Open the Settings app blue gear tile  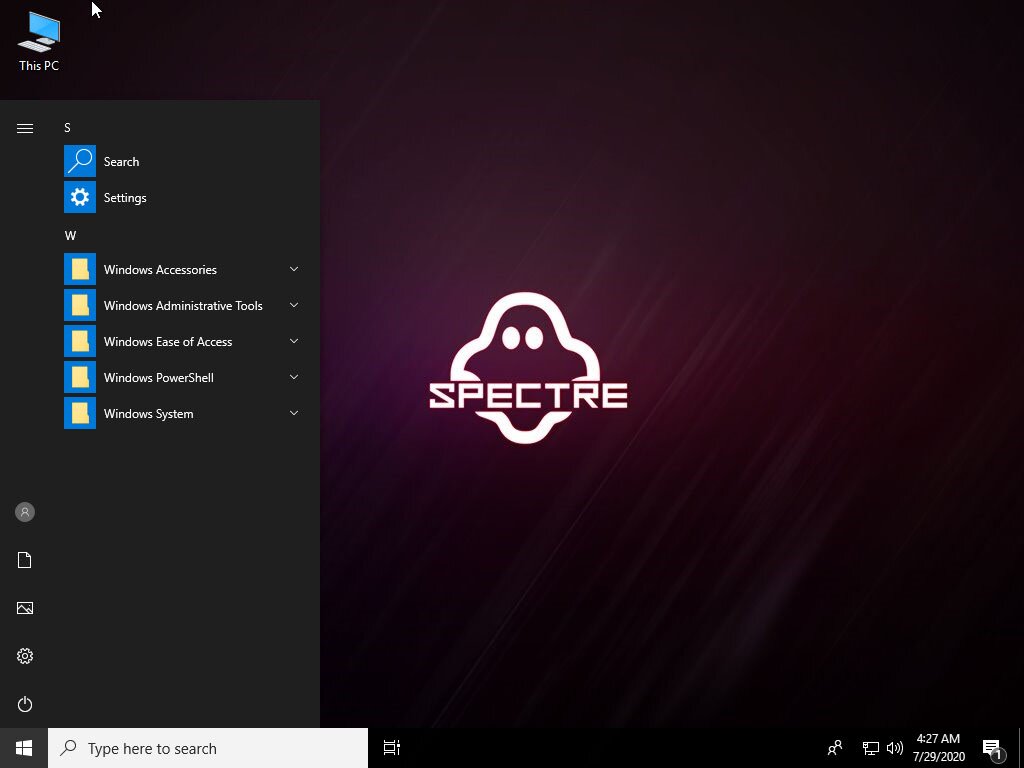(x=80, y=197)
